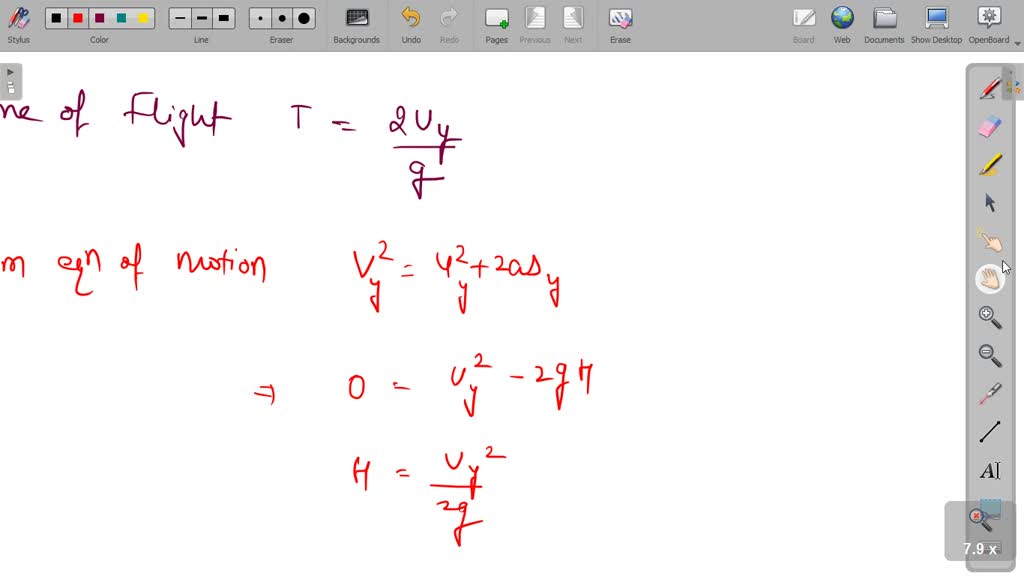Select the Eraser tool in the right palette
1024x576 pixels.
pos(989,124)
